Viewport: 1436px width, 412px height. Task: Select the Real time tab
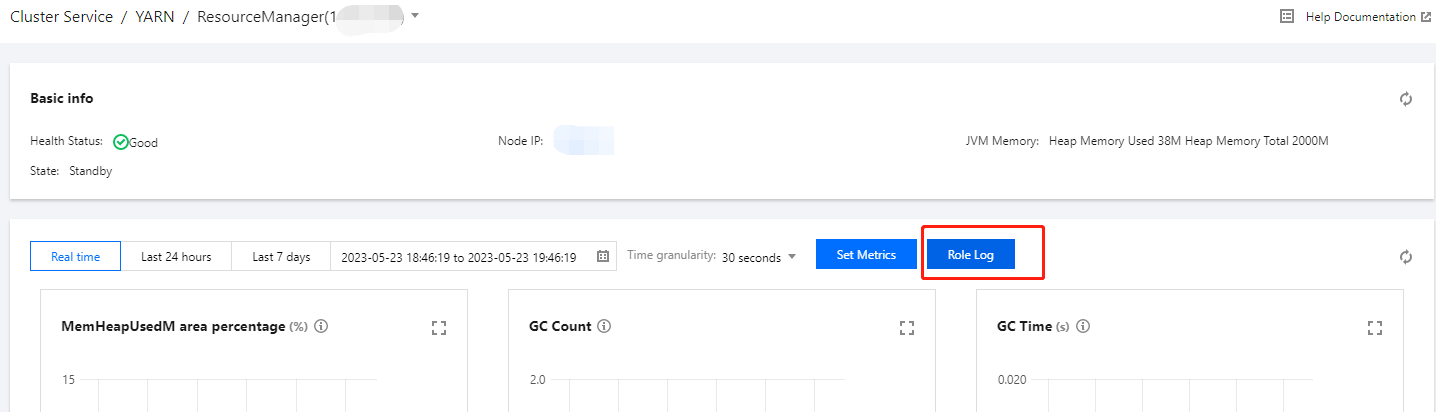click(76, 257)
